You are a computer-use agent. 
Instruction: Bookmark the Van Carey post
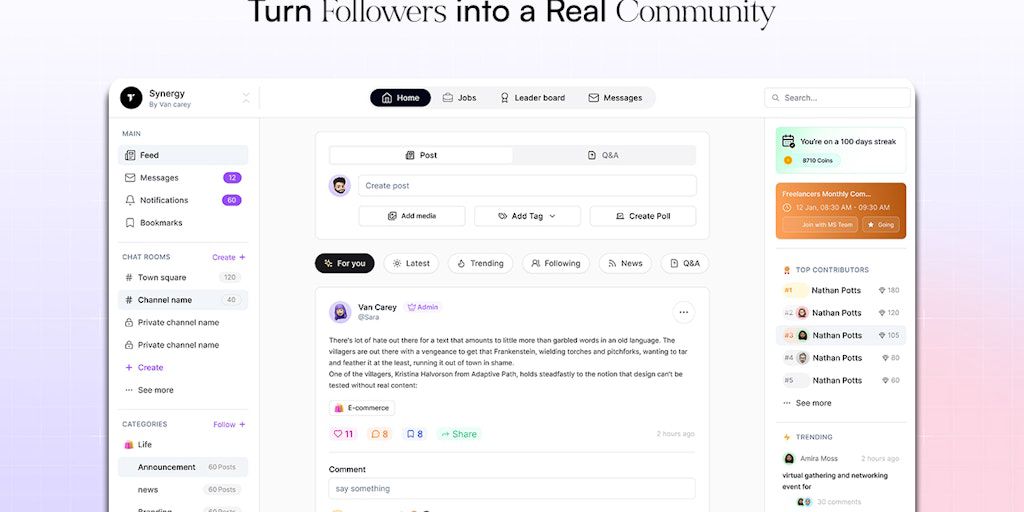tap(409, 434)
